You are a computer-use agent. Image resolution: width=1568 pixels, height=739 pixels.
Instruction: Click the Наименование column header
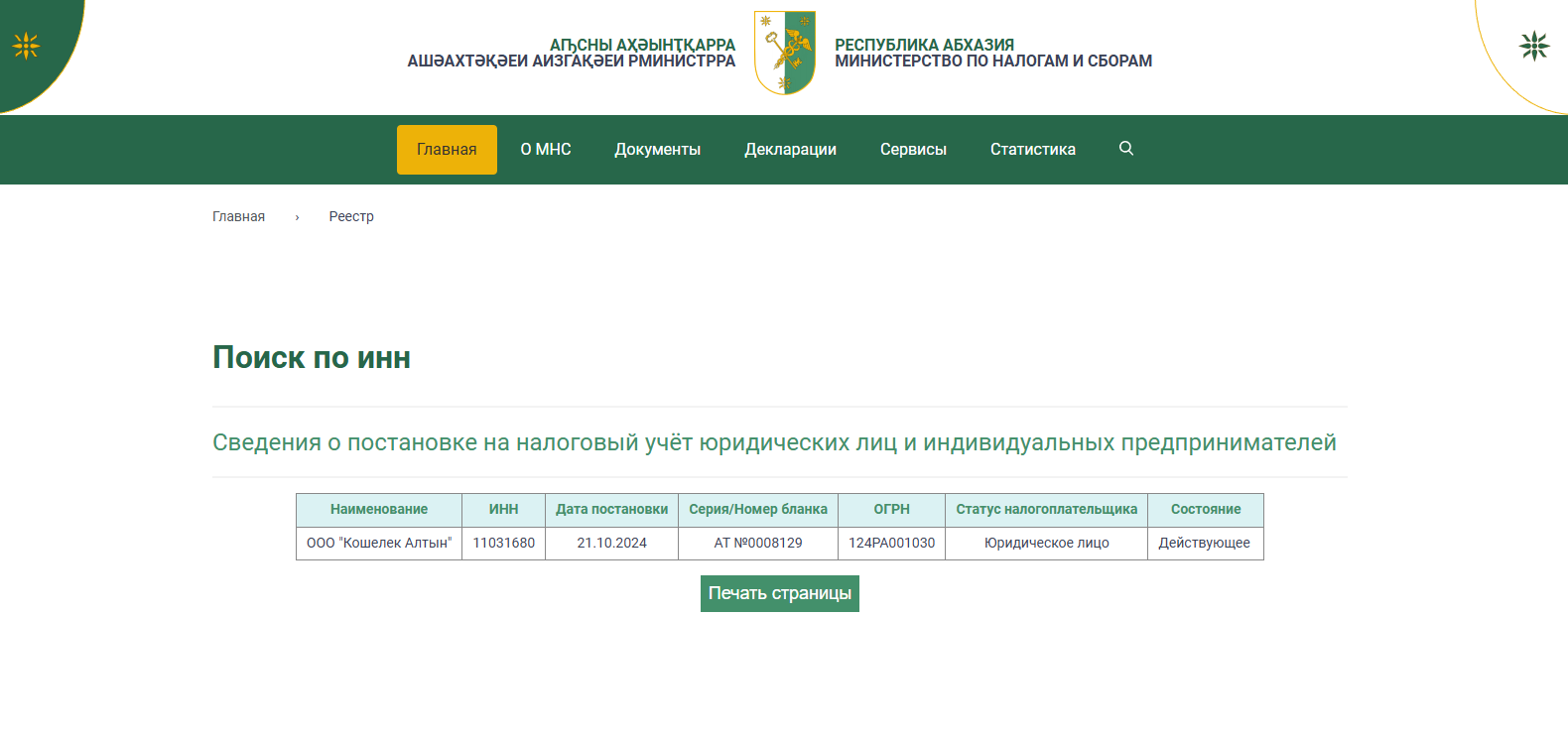point(379,510)
